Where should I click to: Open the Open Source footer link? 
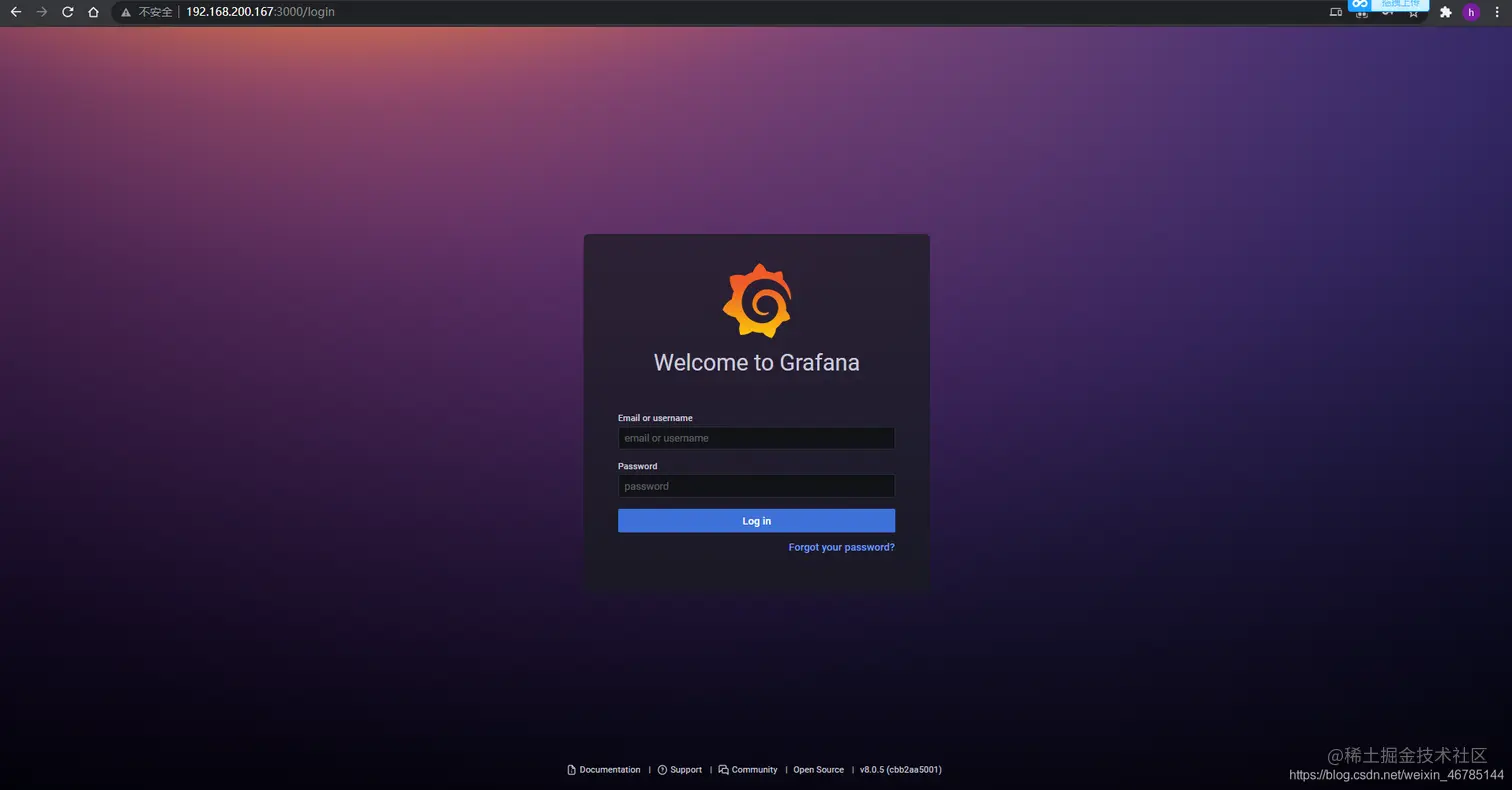(x=818, y=770)
